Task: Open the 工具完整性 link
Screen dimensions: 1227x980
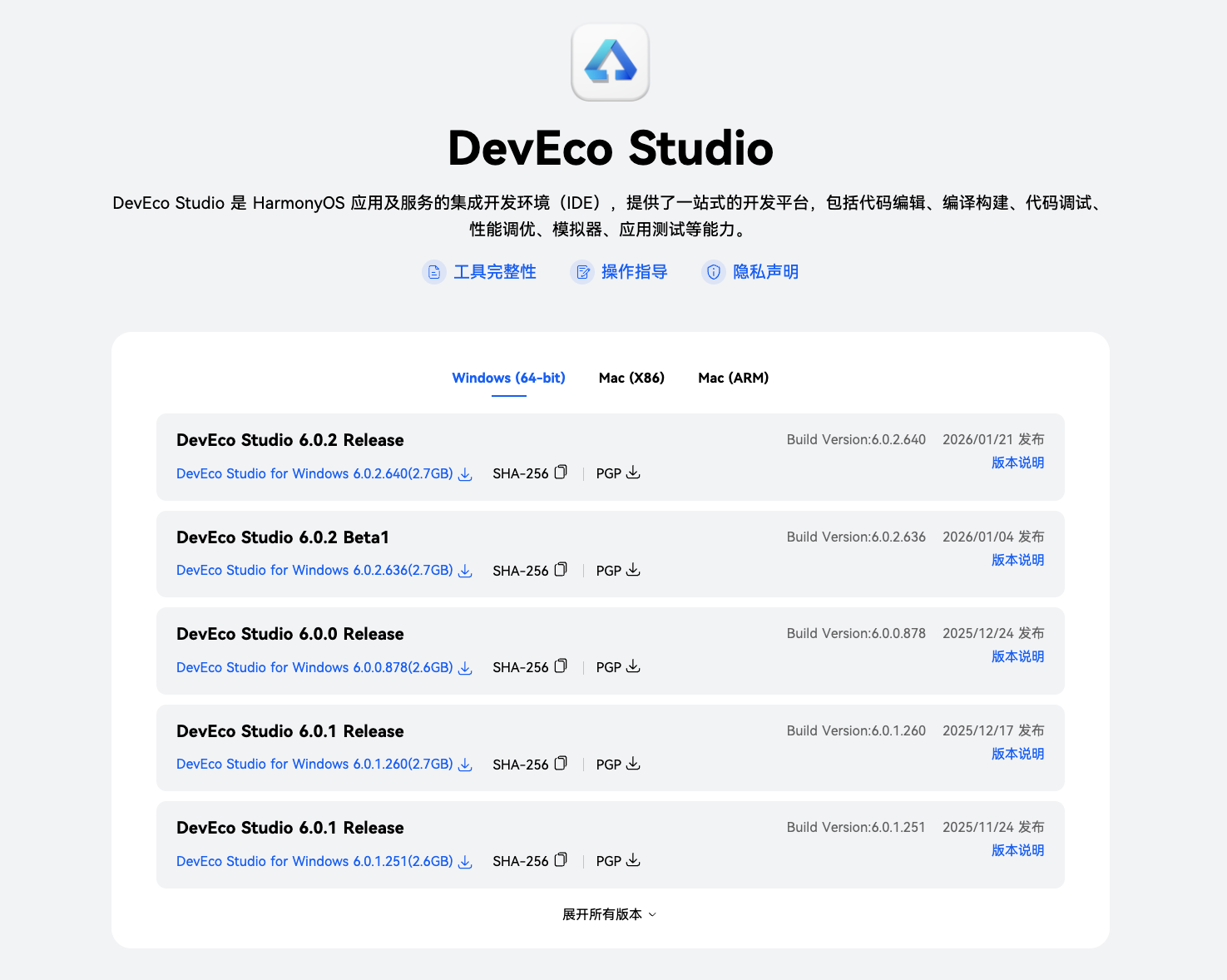Action: coord(494,272)
